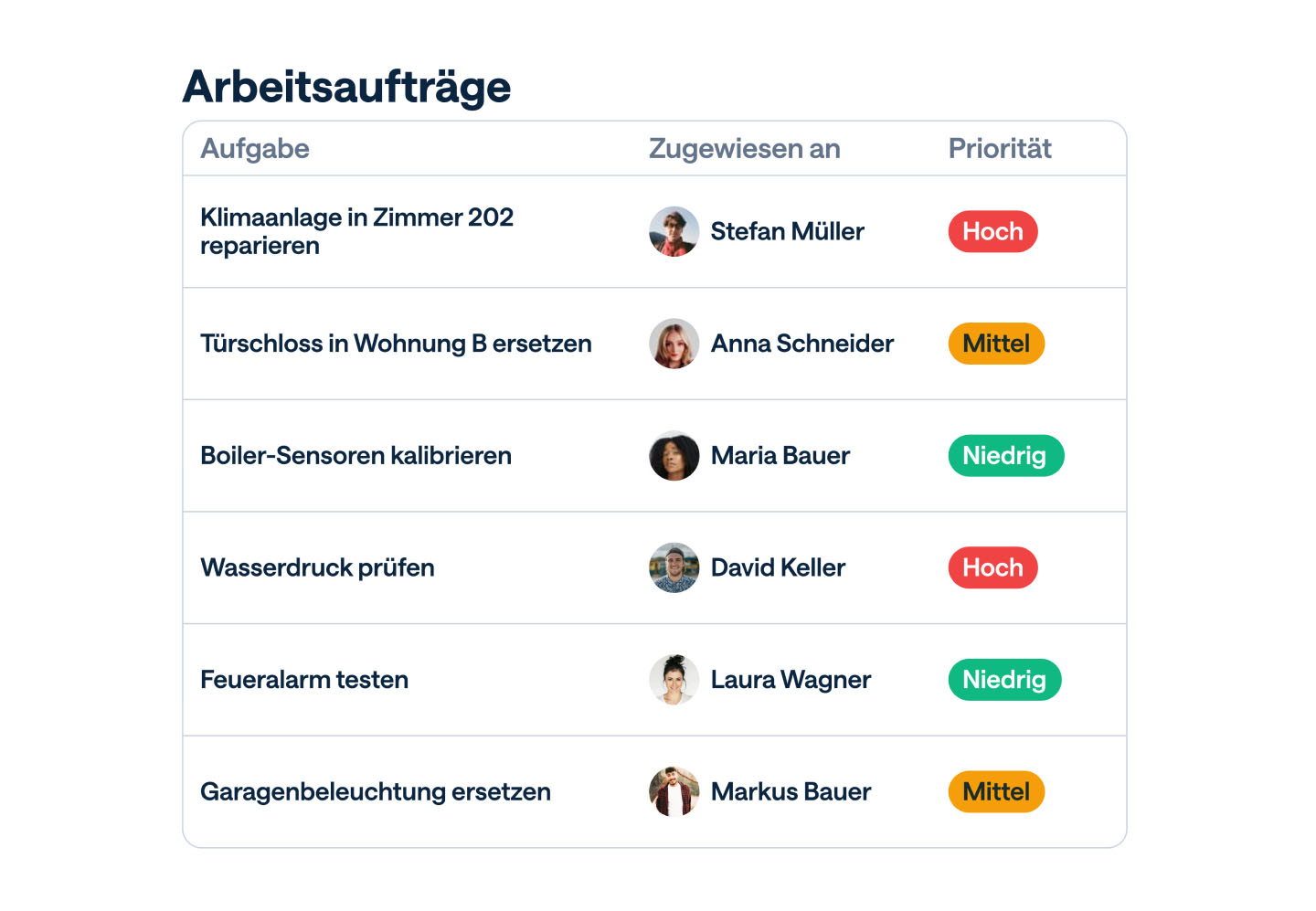Click Laura Wagner's avatar
The image size is (1316, 911).
[674, 680]
